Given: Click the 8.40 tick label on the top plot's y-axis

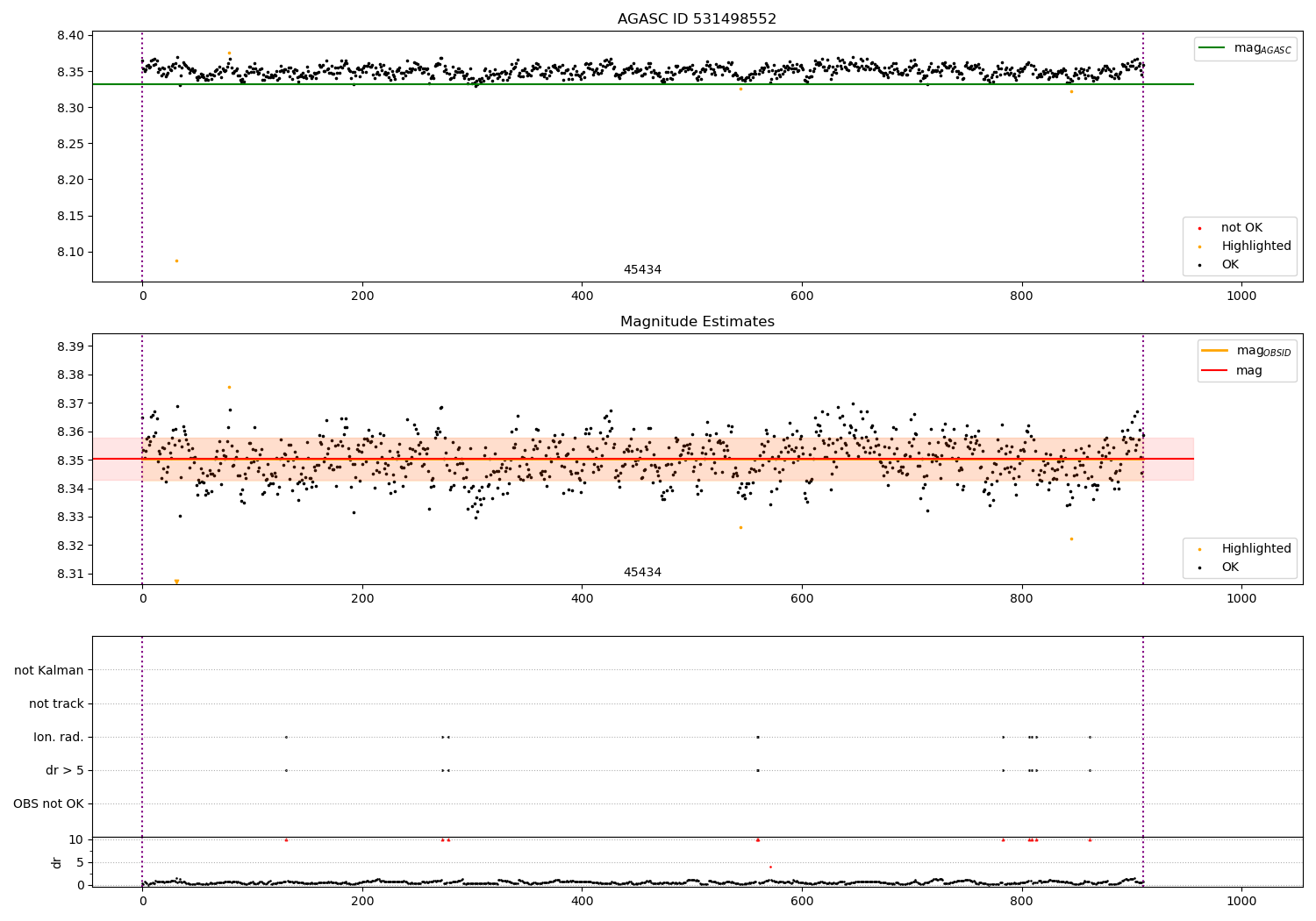Looking at the screenshot, I should [71, 36].
